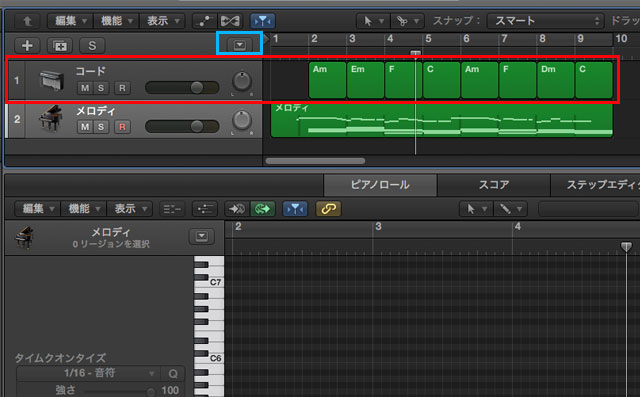Viewport: 640px width, 397px height.
Task: Add a new track with plus button
Action: (27, 45)
